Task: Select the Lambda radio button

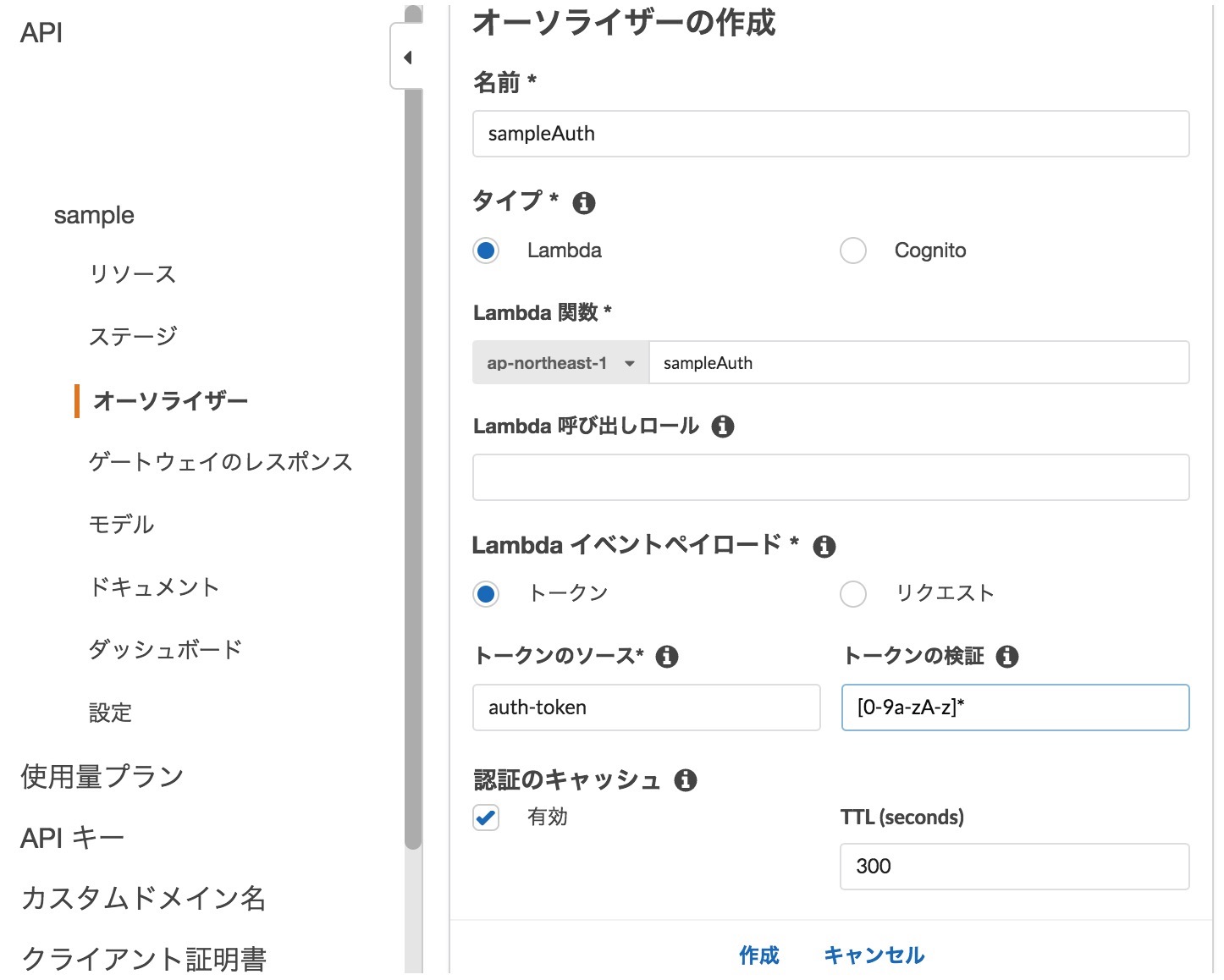Action: coord(485,251)
